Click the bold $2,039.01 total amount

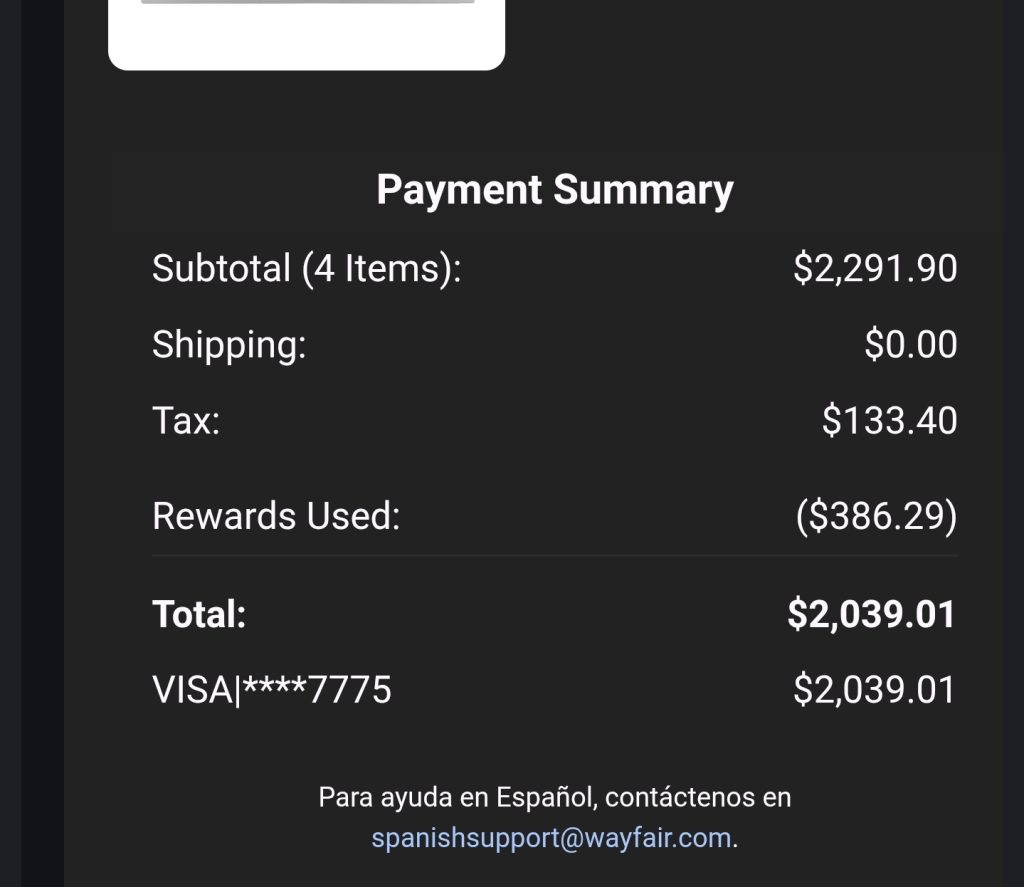click(x=871, y=614)
